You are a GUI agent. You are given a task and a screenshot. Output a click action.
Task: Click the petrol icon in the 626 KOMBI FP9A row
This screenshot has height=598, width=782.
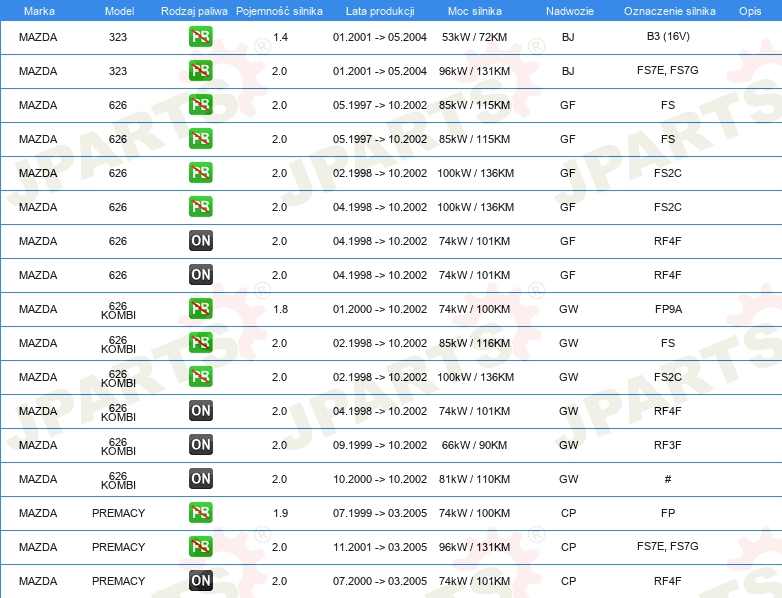coord(200,309)
